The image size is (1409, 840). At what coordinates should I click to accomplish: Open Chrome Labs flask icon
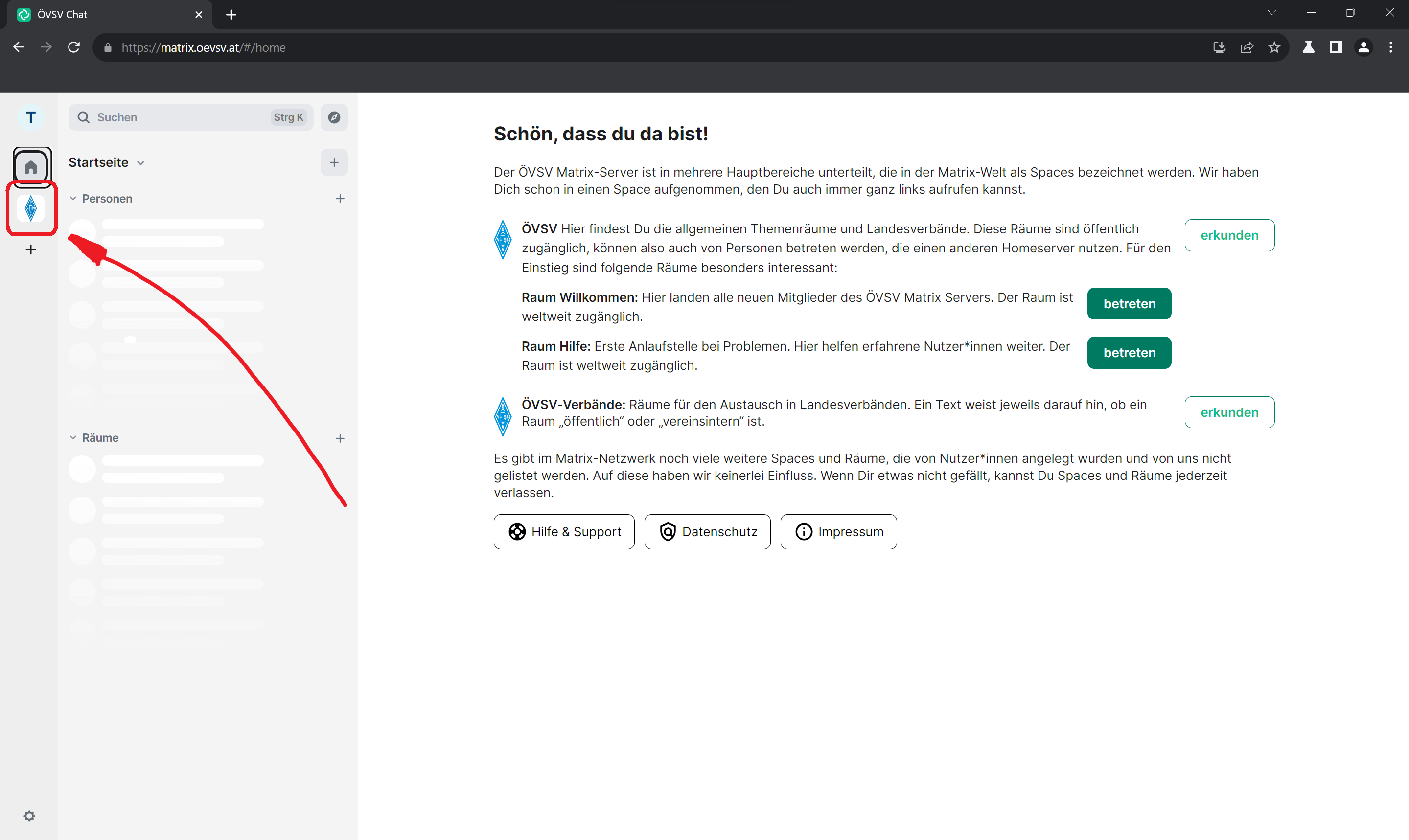[x=1308, y=47]
